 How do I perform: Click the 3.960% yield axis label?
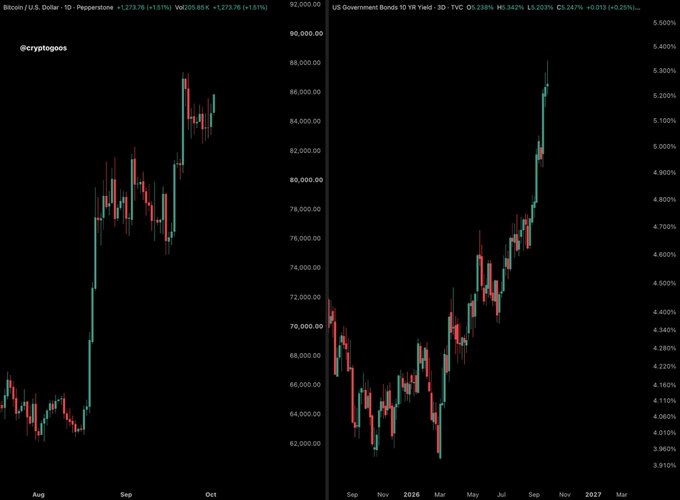click(664, 449)
